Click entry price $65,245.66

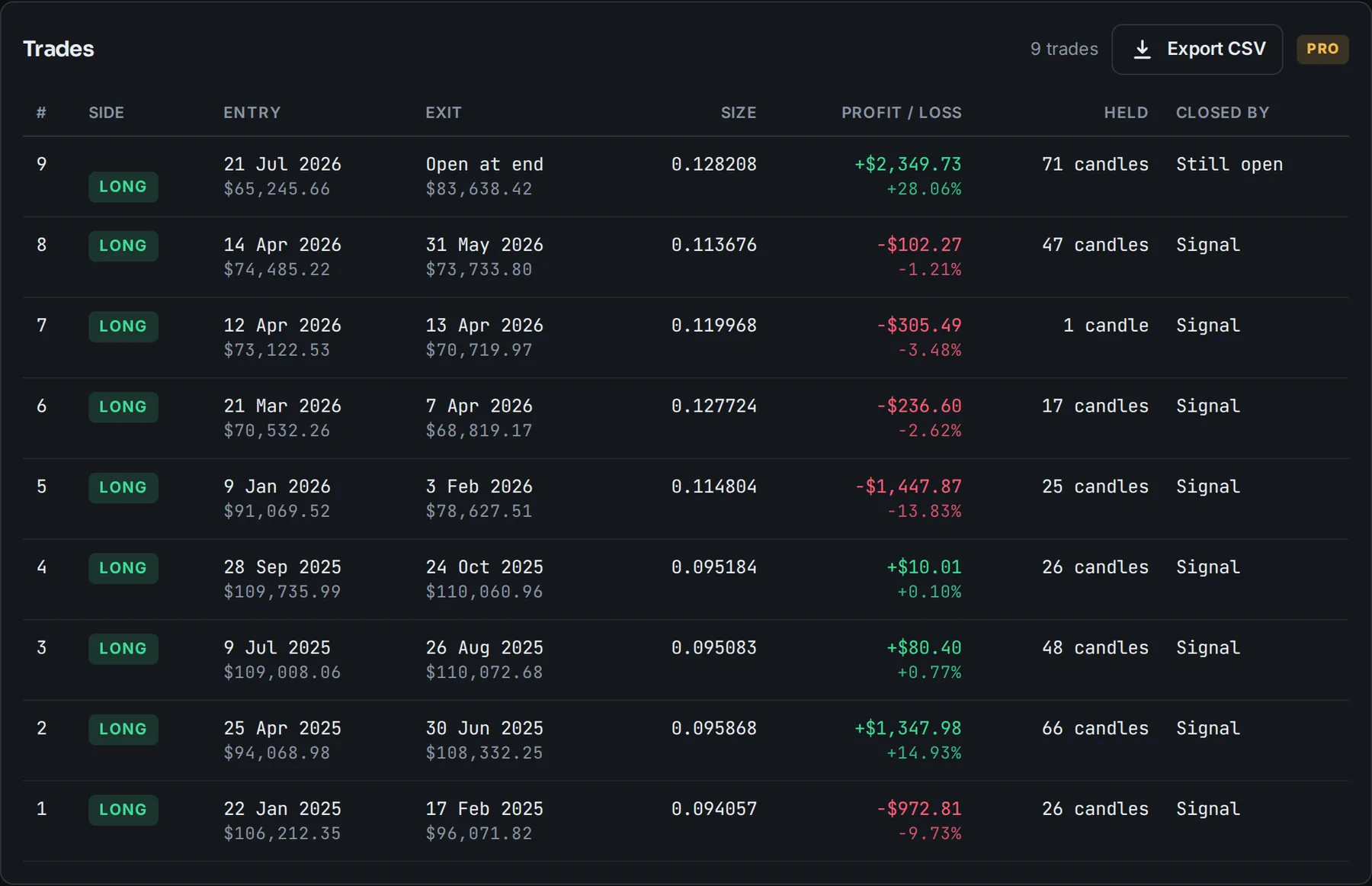(277, 189)
